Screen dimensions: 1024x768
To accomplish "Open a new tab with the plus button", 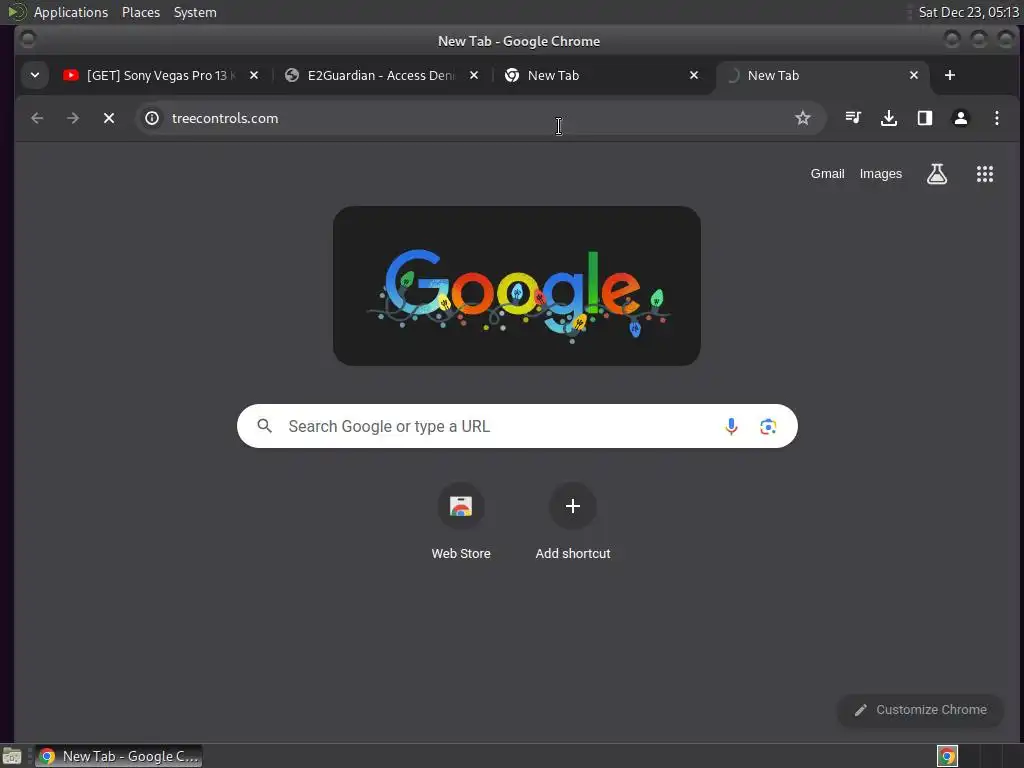I will pyautogui.click(x=950, y=75).
